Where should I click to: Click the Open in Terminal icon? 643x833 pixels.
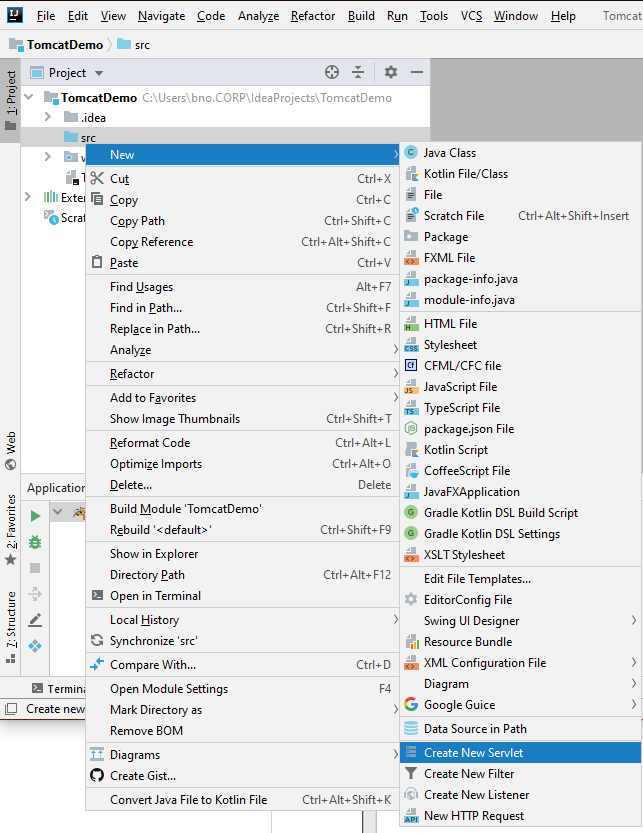pos(97,595)
